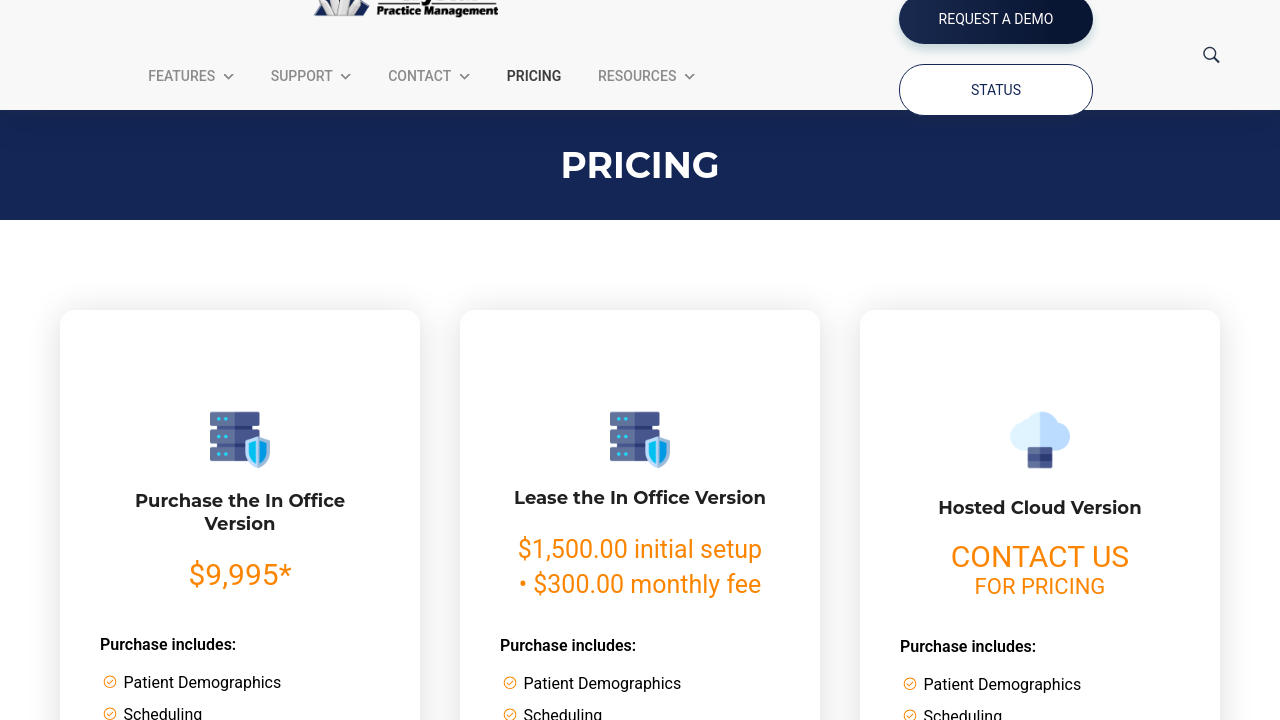
Task: Expand the Resources menu chevron
Action: coord(689,77)
